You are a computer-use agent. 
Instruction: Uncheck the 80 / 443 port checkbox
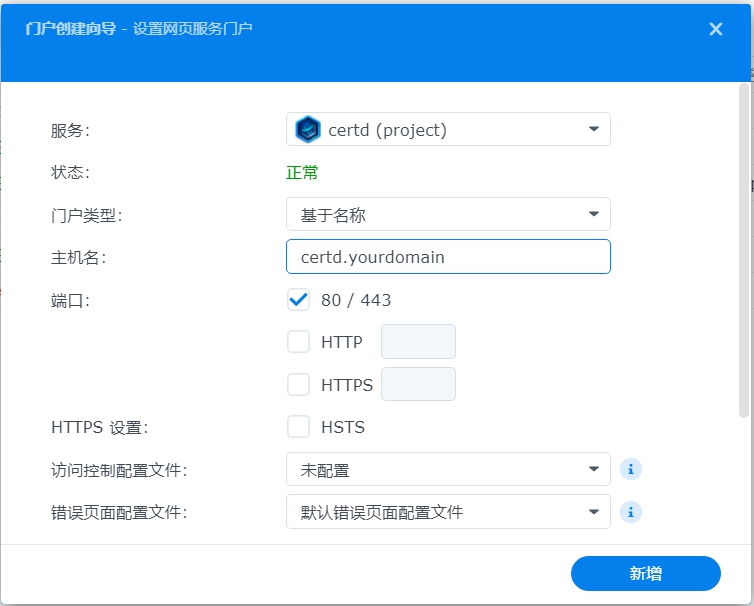298,300
